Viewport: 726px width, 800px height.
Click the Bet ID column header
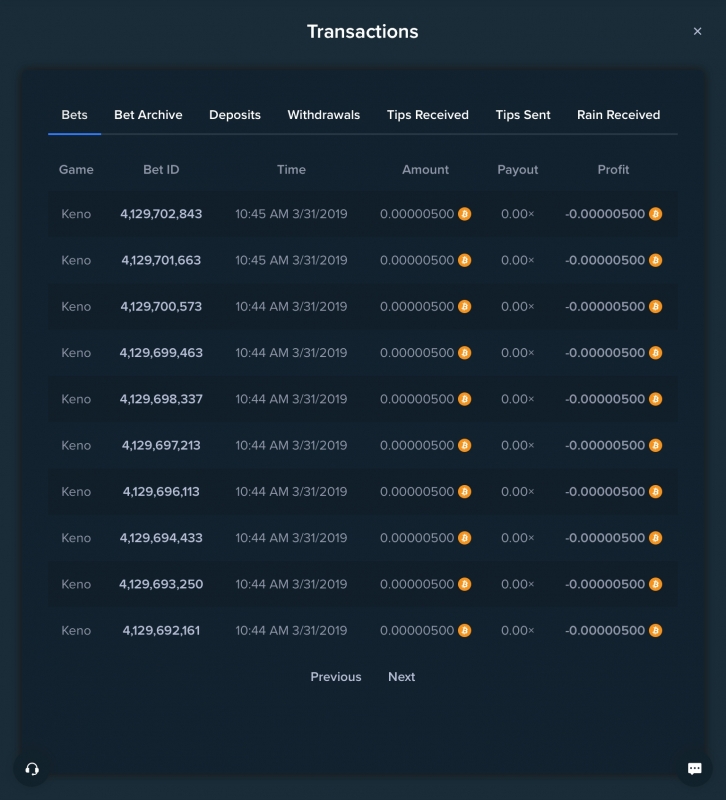tap(161, 169)
